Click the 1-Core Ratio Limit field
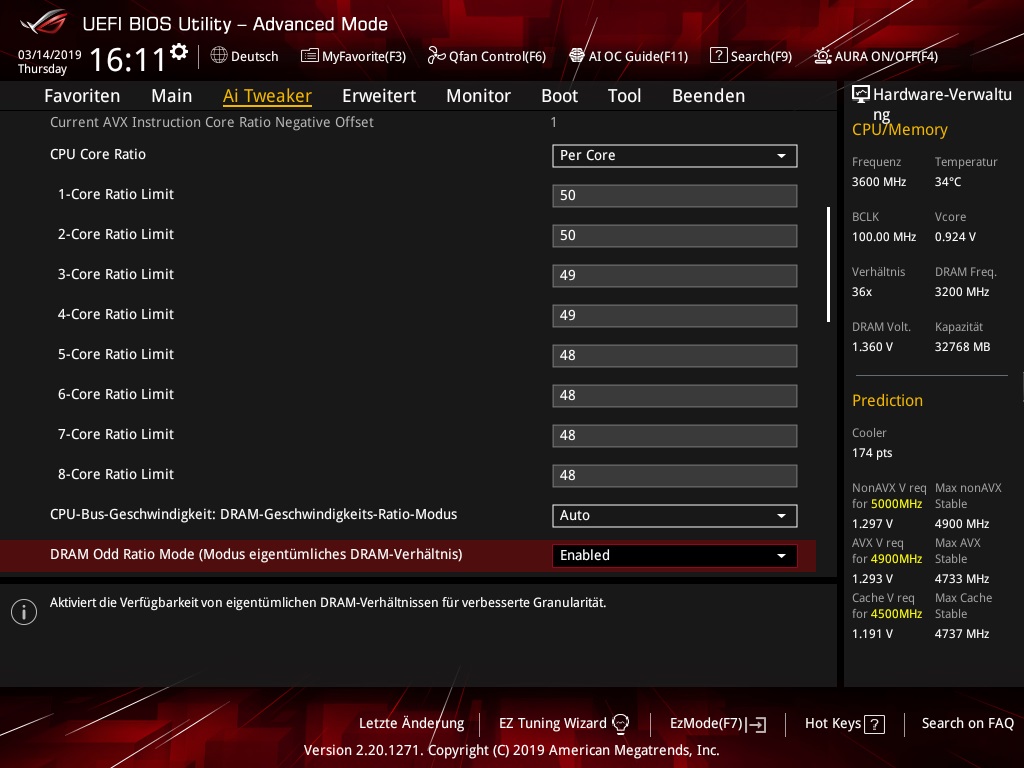 pos(675,196)
